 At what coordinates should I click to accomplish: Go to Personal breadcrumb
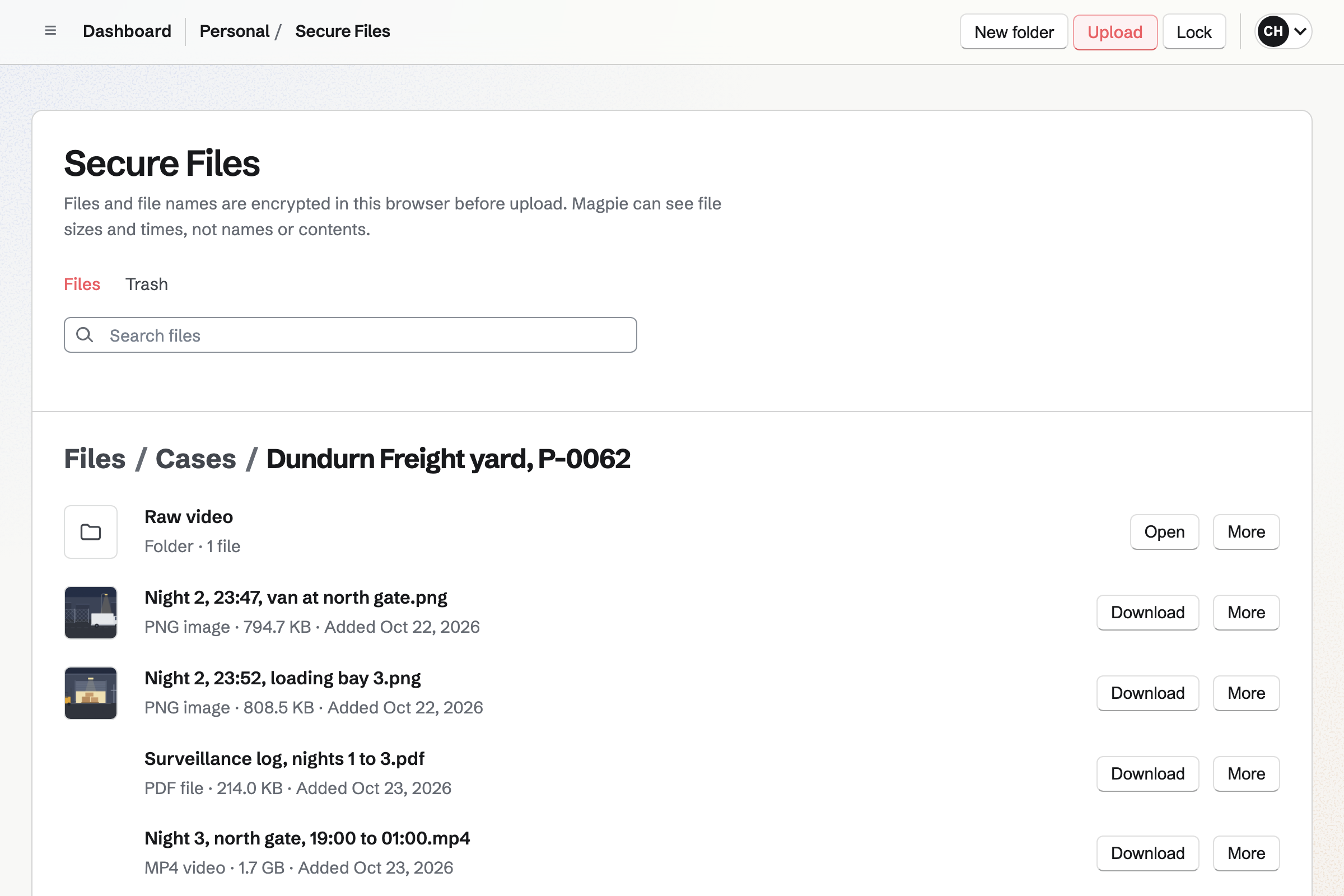pos(234,31)
